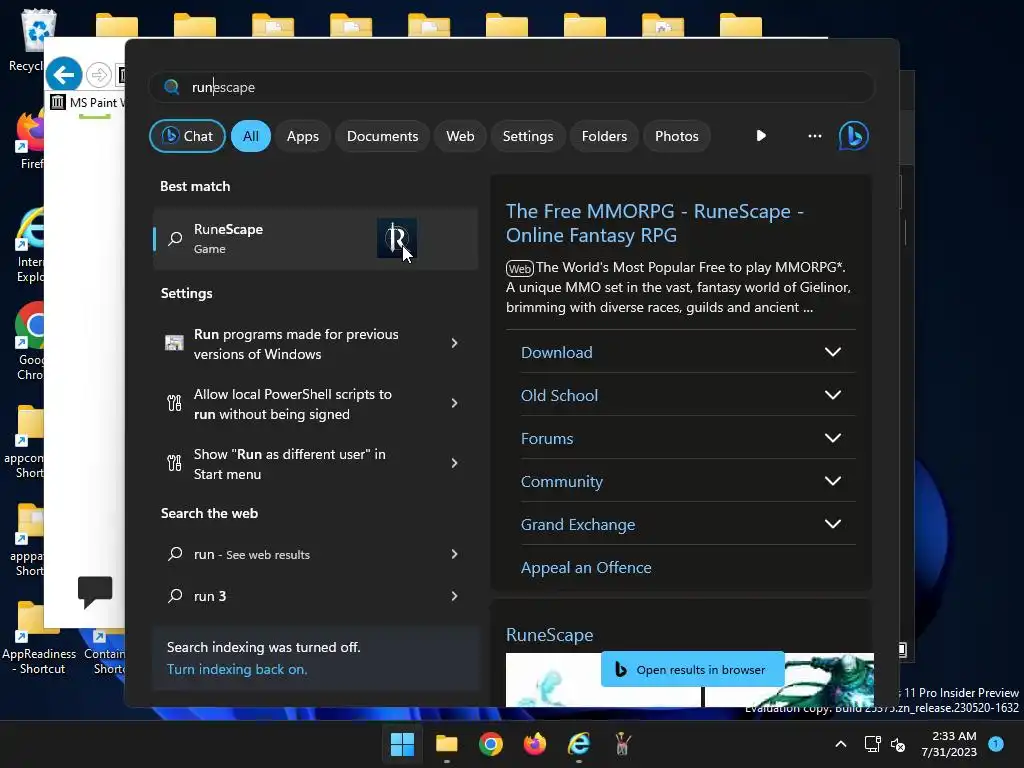The height and width of the screenshot is (768, 1024).
Task: Open File Explorer from the taskbar
Action: click(x=447, y=744)
